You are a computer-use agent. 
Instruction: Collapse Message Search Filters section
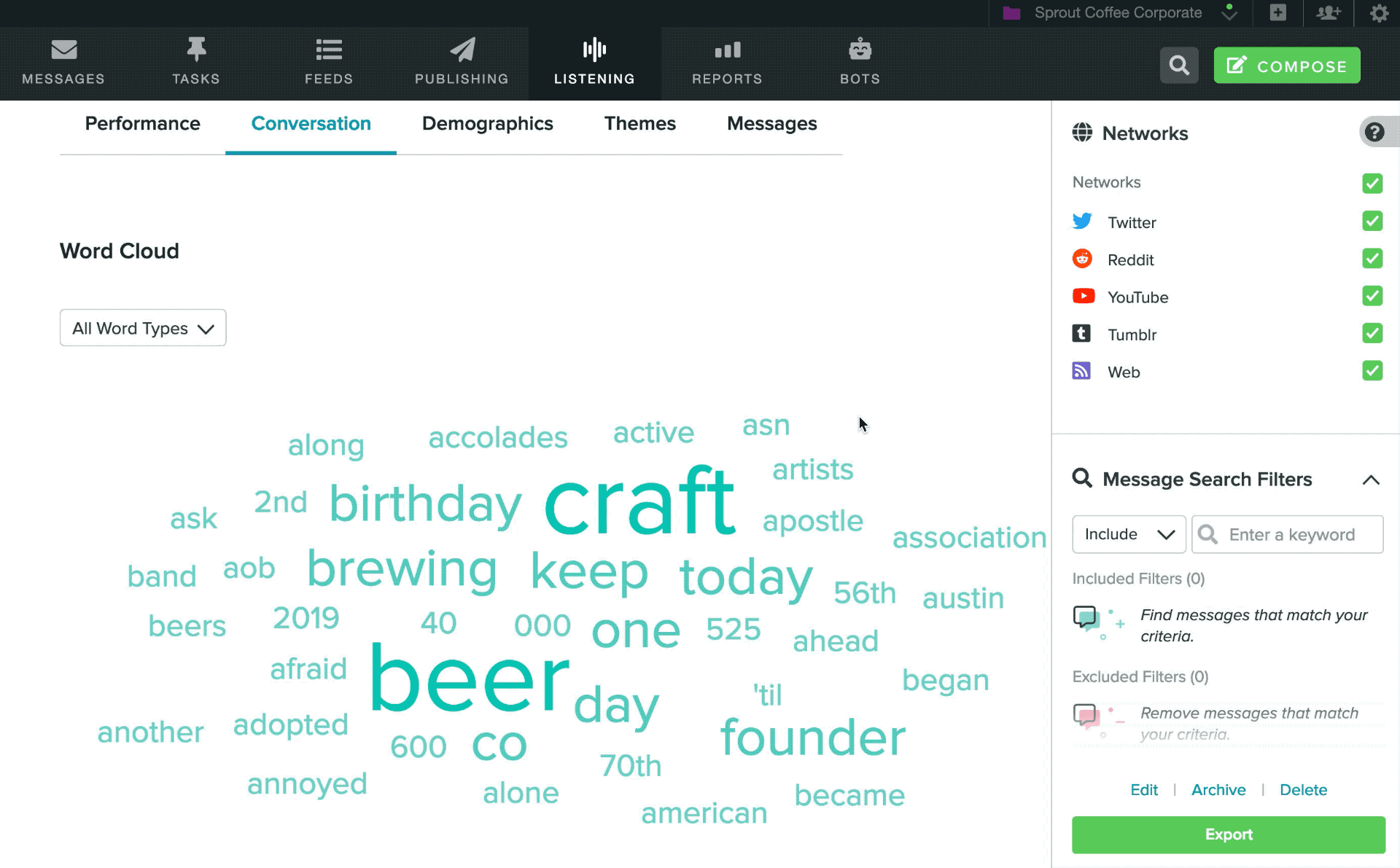tap(1371, 480)
